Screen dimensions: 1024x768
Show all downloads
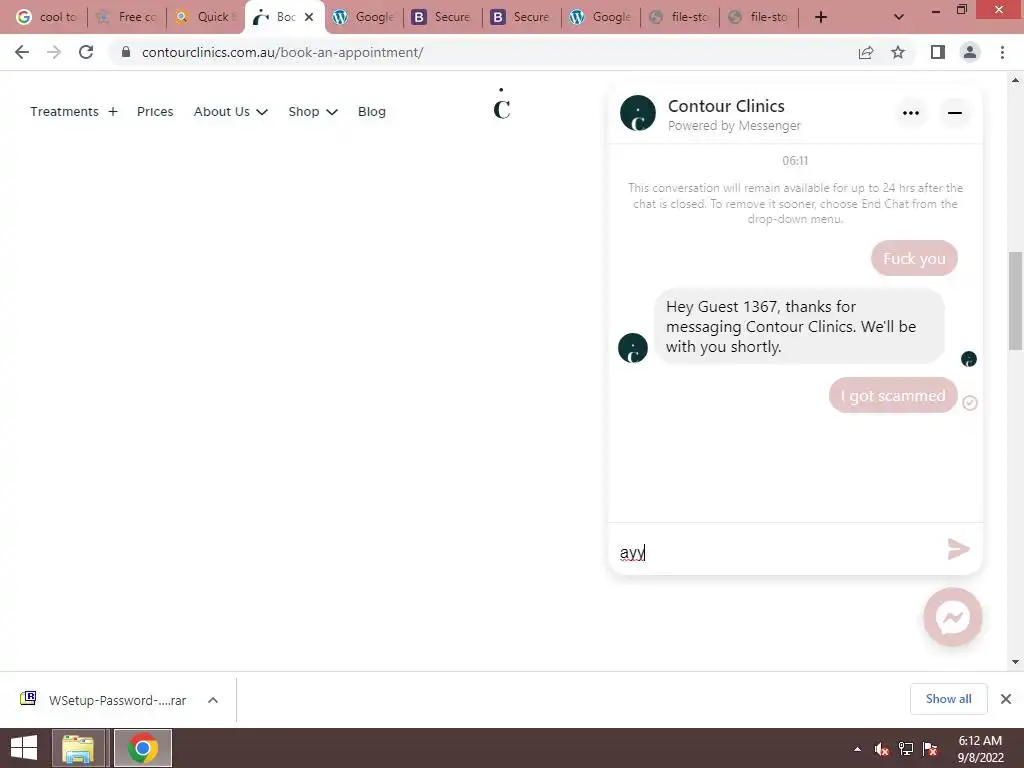coord(948,699)
